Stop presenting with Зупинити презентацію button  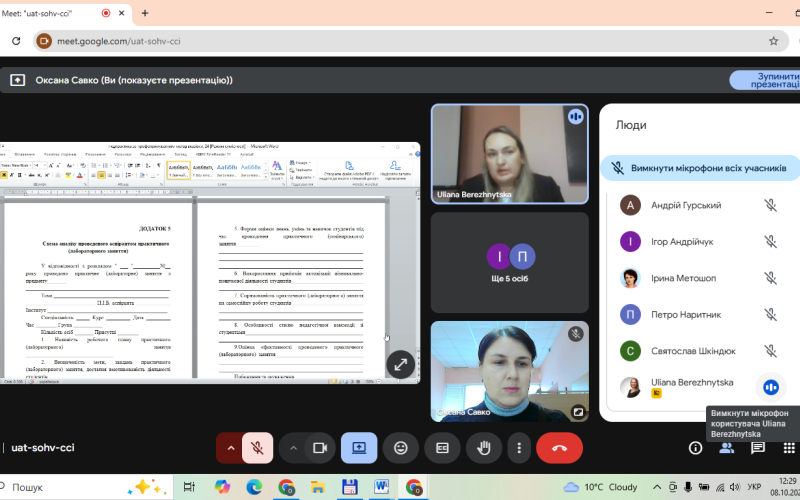coord(765,80)
